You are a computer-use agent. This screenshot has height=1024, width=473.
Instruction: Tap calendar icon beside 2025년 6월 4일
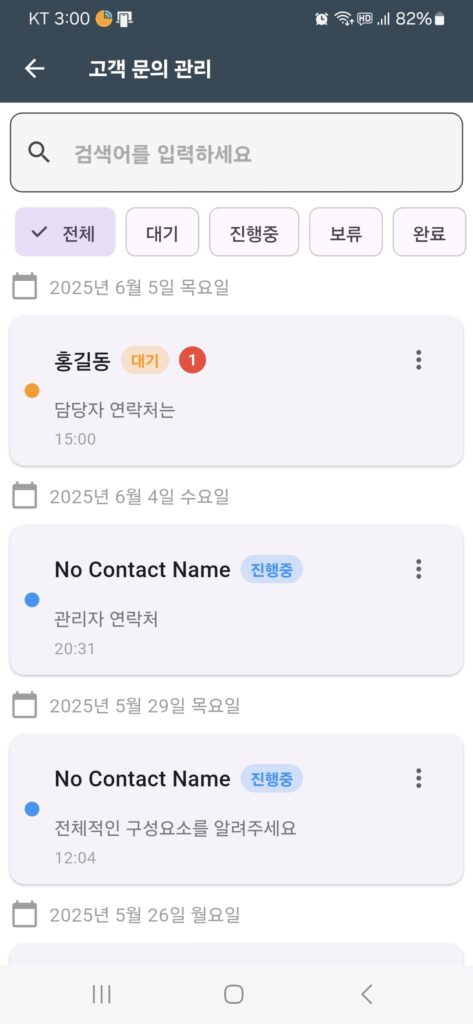tap(25, 496)
